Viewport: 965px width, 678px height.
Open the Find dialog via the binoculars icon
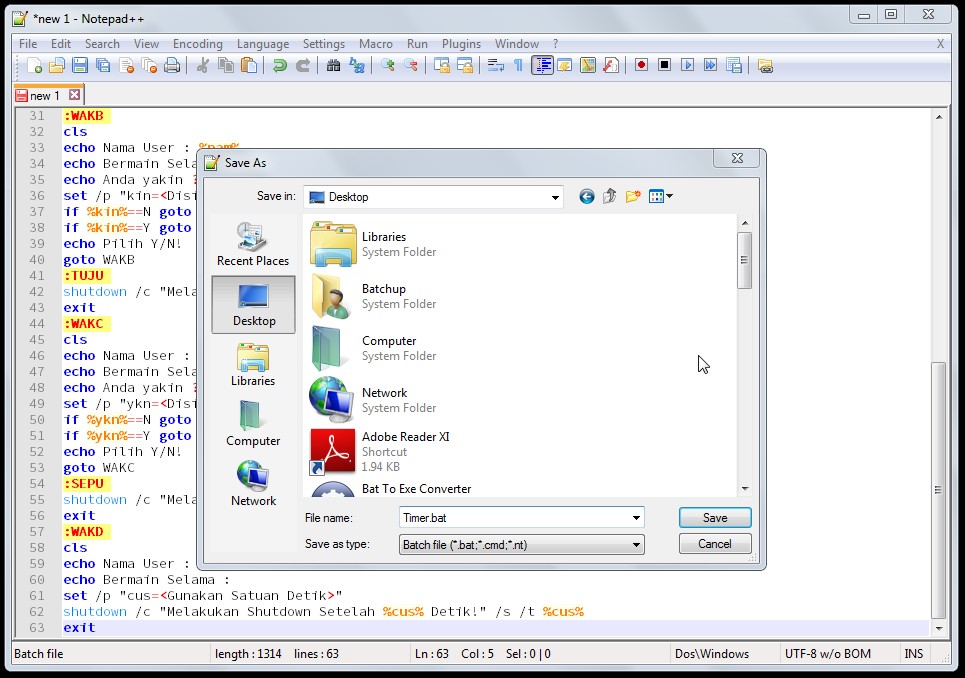coord(333,65)
